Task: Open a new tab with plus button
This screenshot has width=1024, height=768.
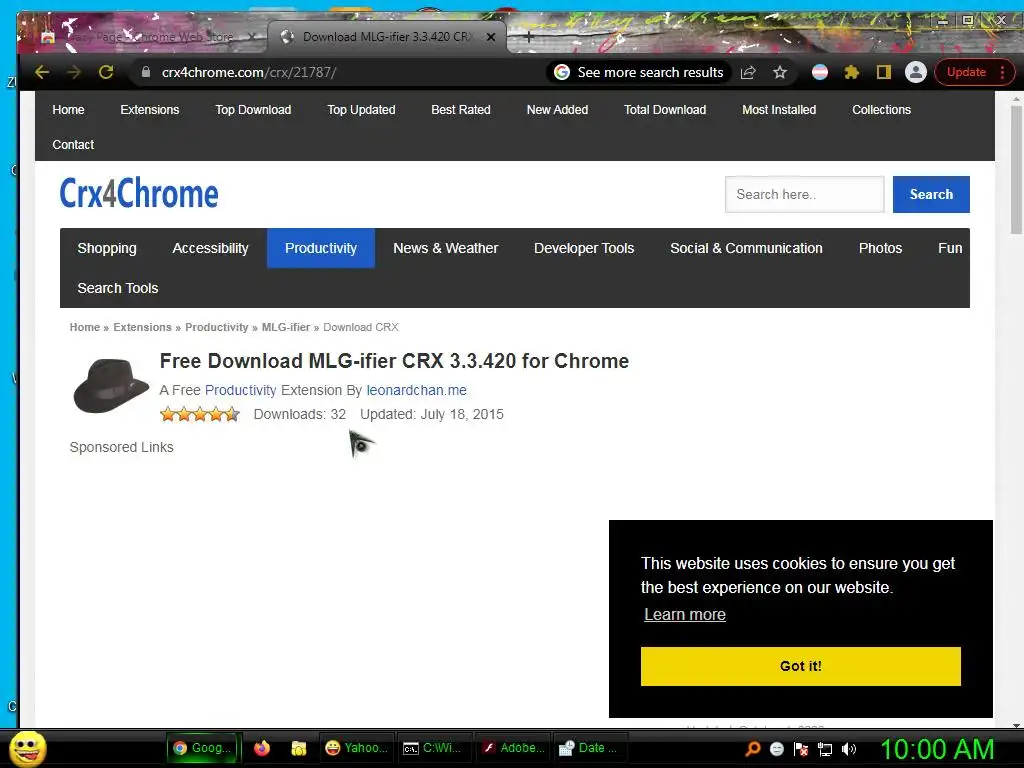Action: (x=529, y=37)
